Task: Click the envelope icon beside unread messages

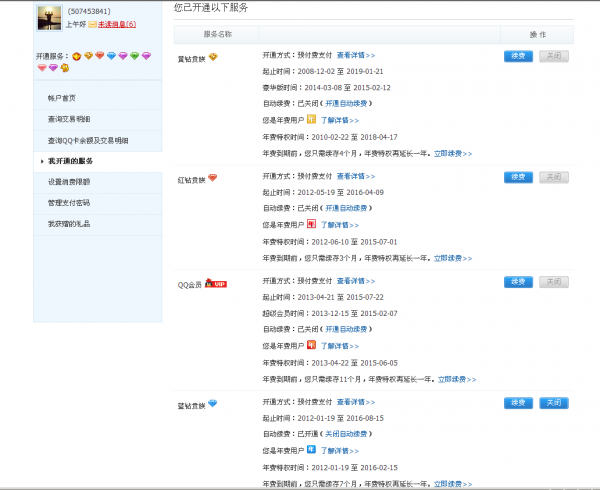Action: tap(92, 24)
